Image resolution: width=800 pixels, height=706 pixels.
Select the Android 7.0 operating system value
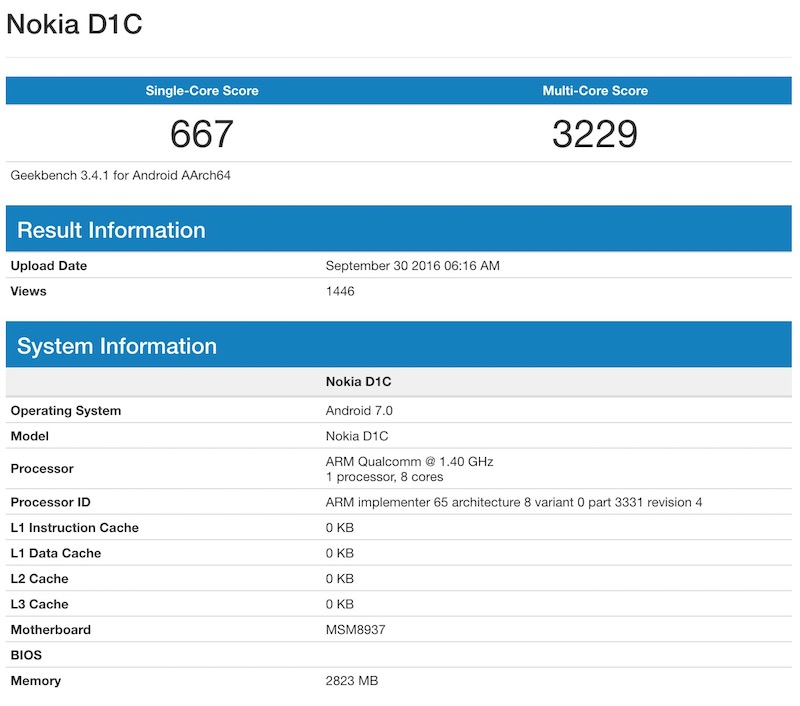click(x=360, y=411)
